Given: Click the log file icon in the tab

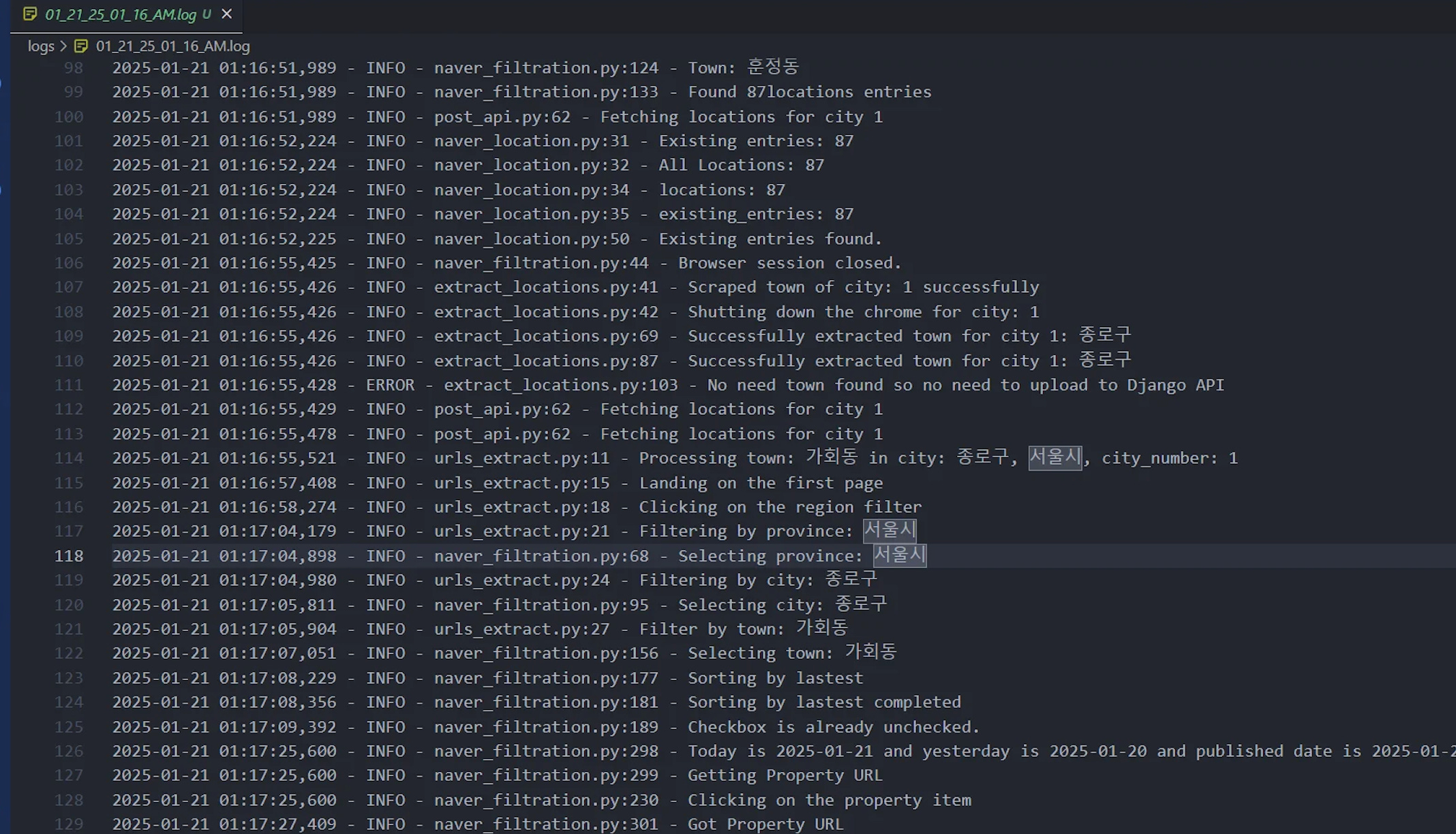Looking at the screenshot, I should tap(29, 14).
